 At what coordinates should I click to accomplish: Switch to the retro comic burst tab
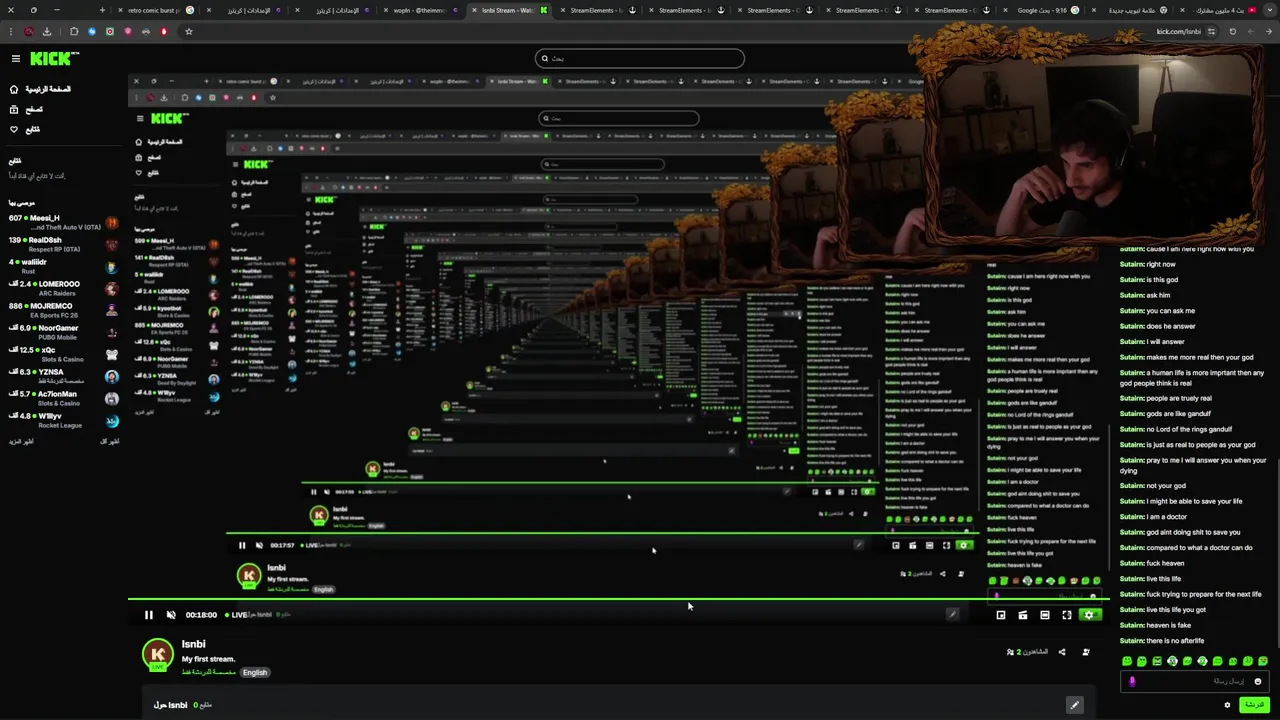tap(155, 10)
